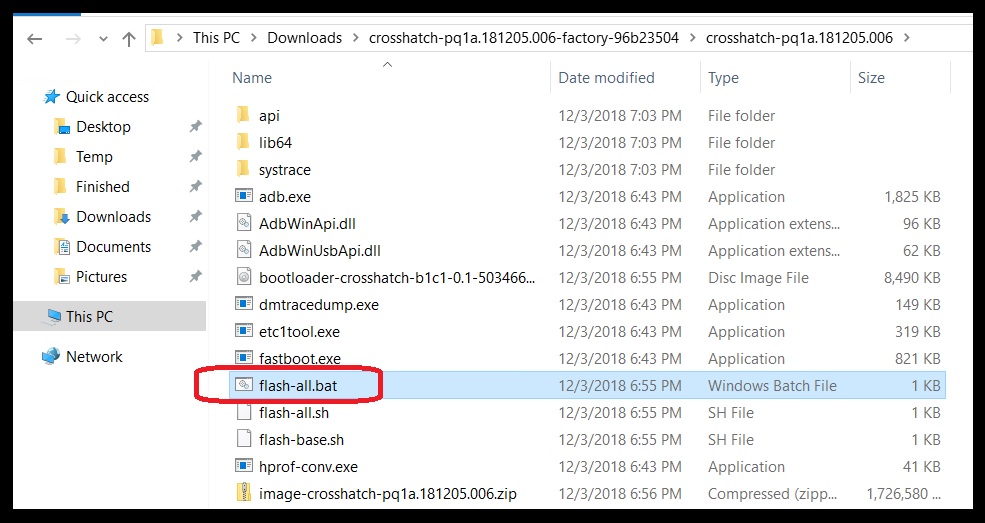This screenshot has height=523, width=985.
Task: Select the file name adb.exe
Action: (285, 197)
